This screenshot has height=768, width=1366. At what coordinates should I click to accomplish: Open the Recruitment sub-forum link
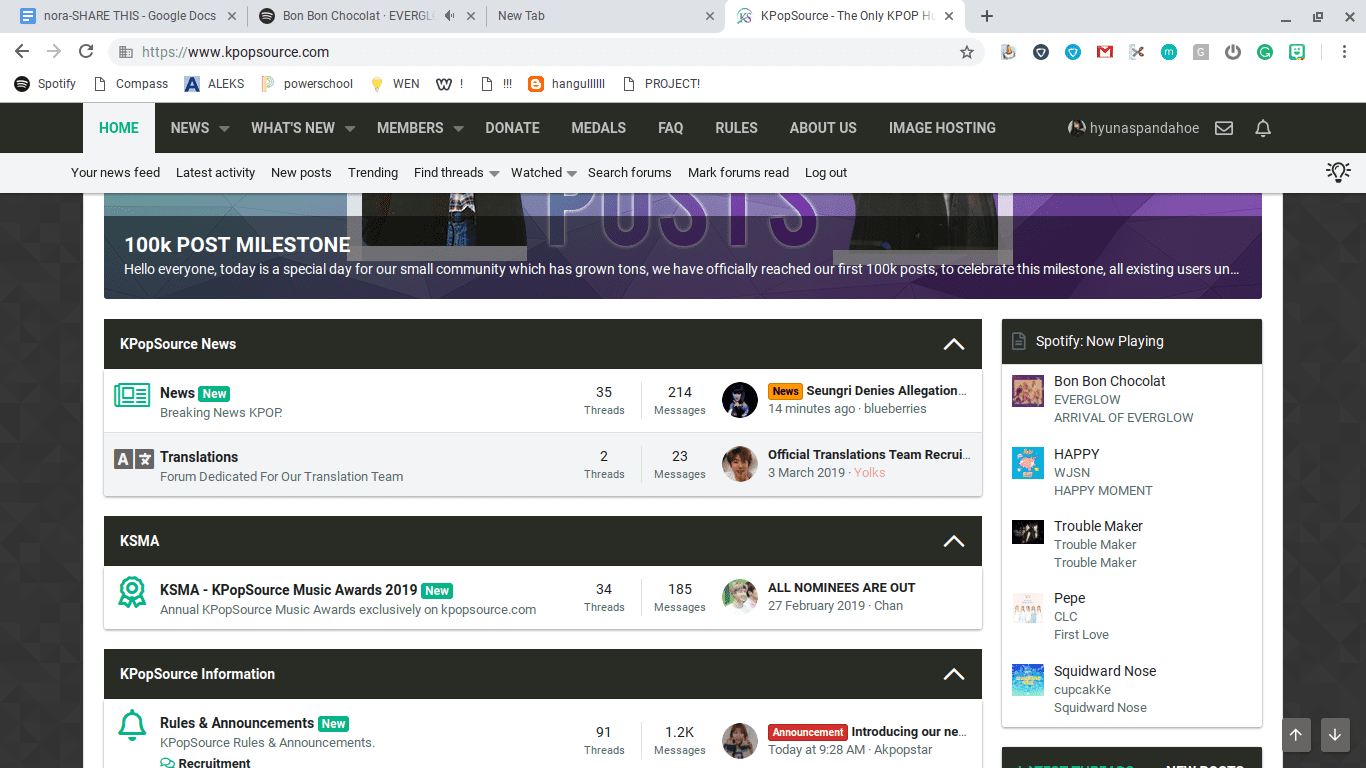pos(214,763)
